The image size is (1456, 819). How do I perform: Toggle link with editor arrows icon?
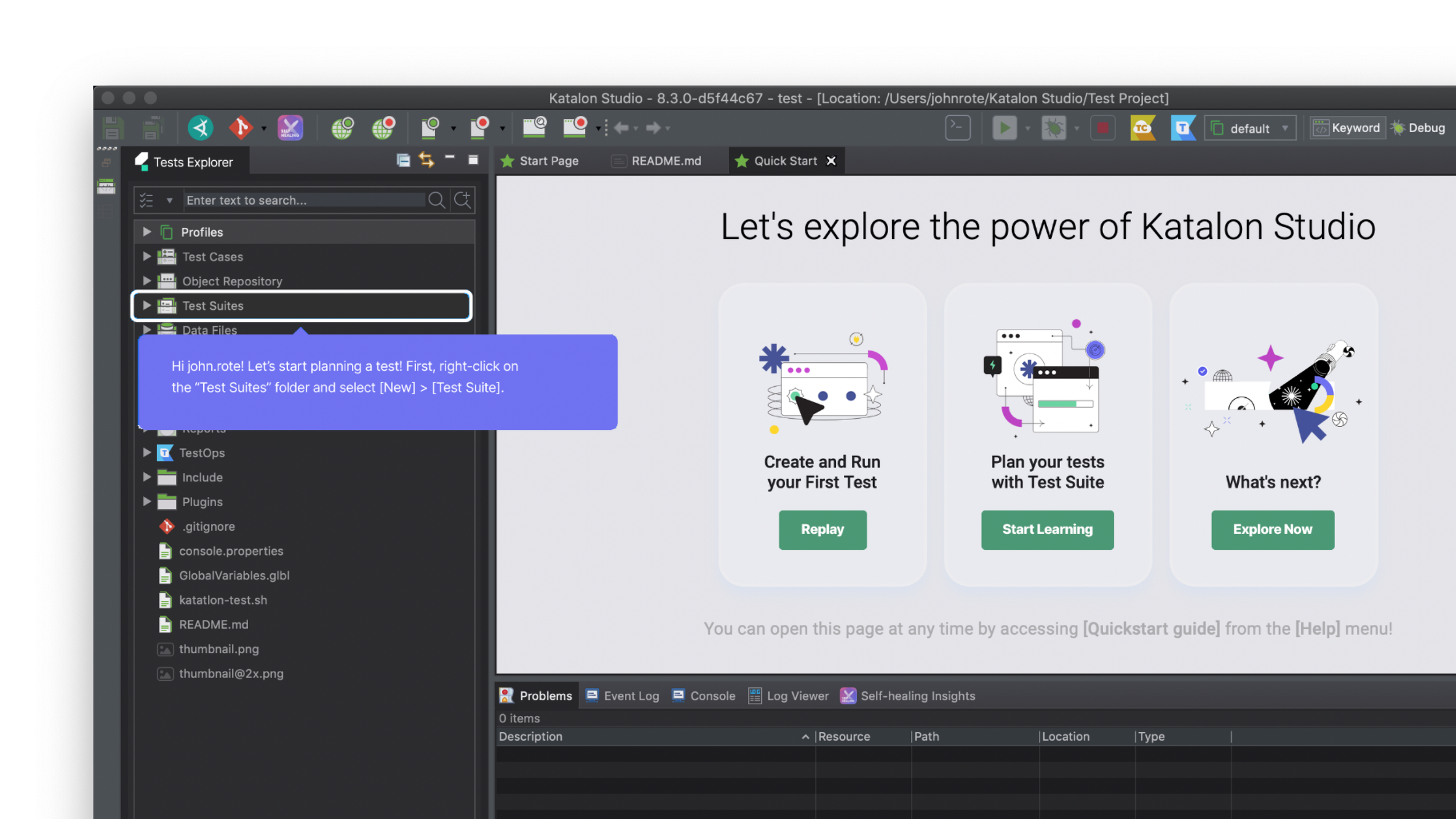pos(426,160)
